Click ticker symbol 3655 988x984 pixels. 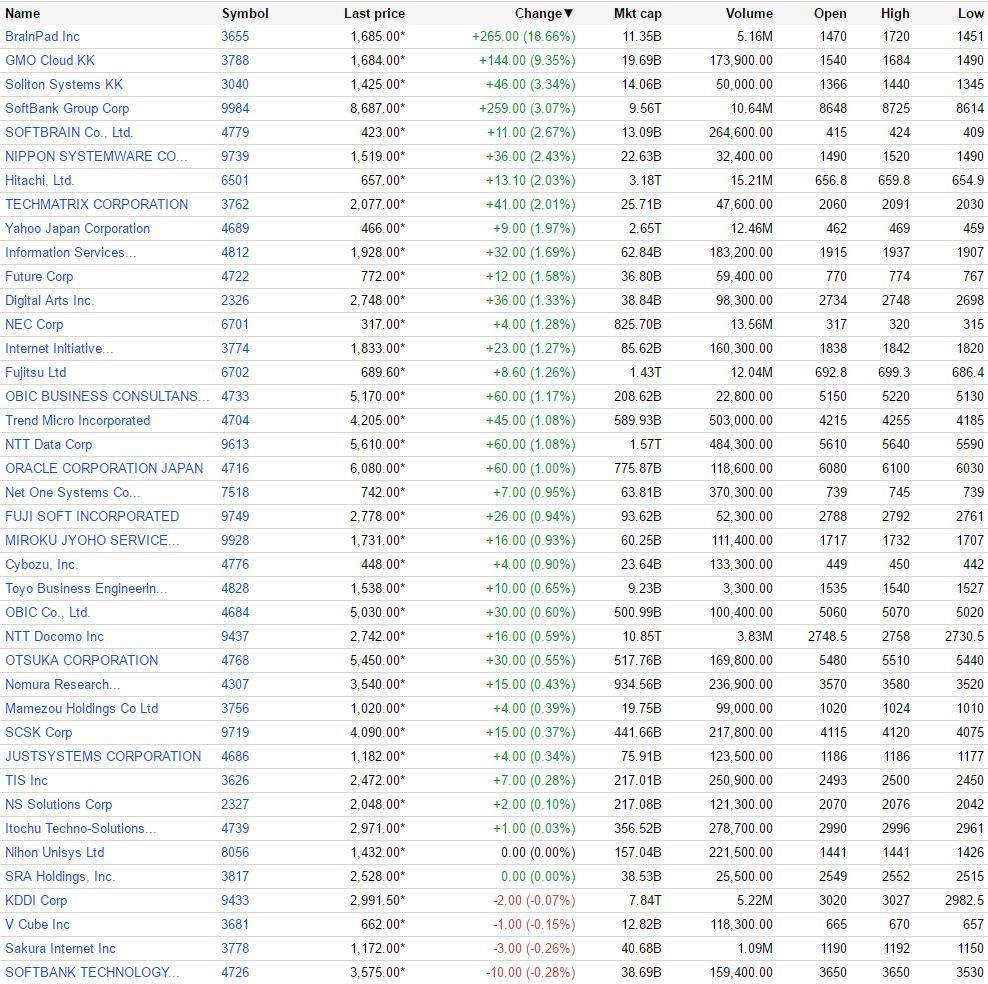click(x=235, y=37)
